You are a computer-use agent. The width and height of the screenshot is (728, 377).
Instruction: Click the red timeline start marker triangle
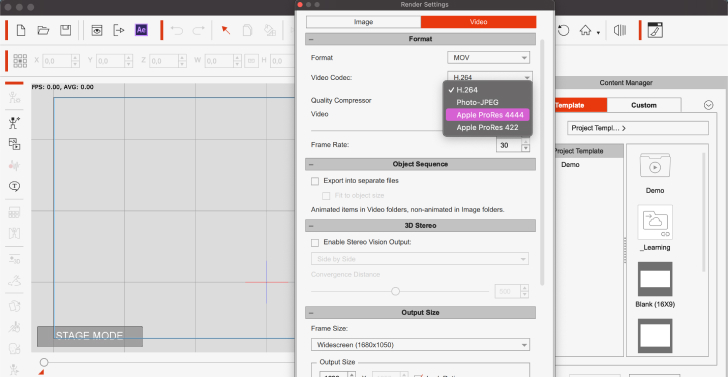[41, 372]
